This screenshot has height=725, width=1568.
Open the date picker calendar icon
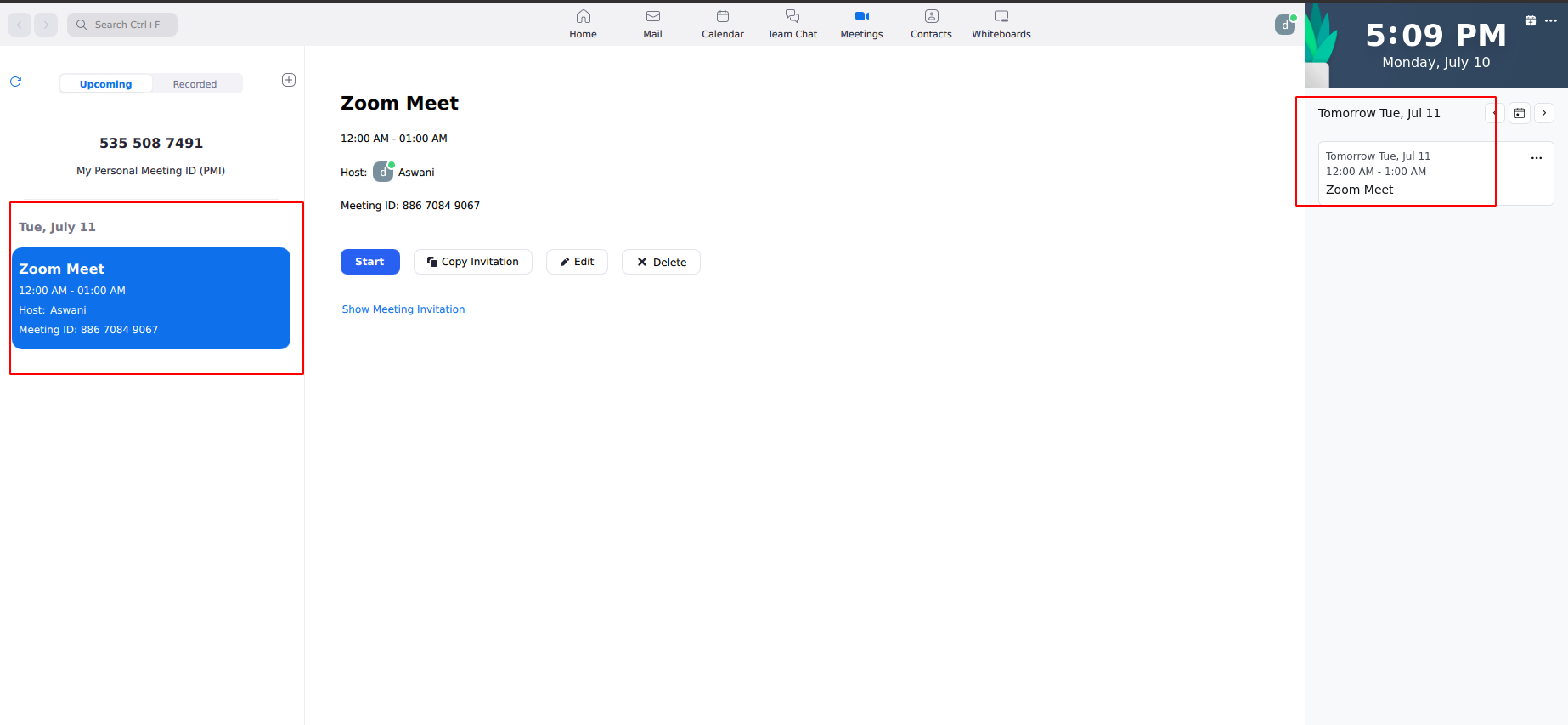click(x=1520, y=113)
